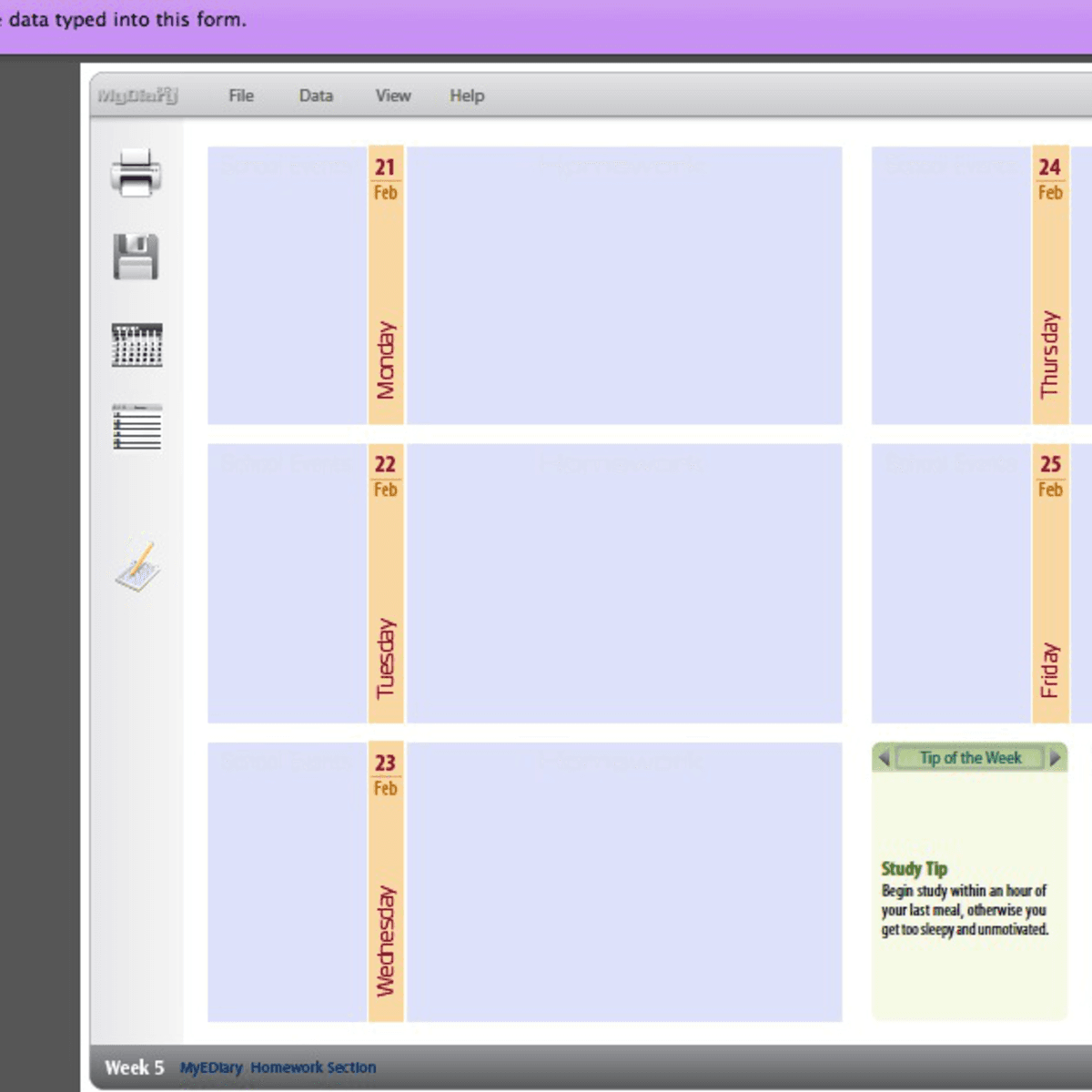Click the Tuesday 22 Feb School Events field
The height and width of the screenshot is (1092, 1092).
click(287, 583)
